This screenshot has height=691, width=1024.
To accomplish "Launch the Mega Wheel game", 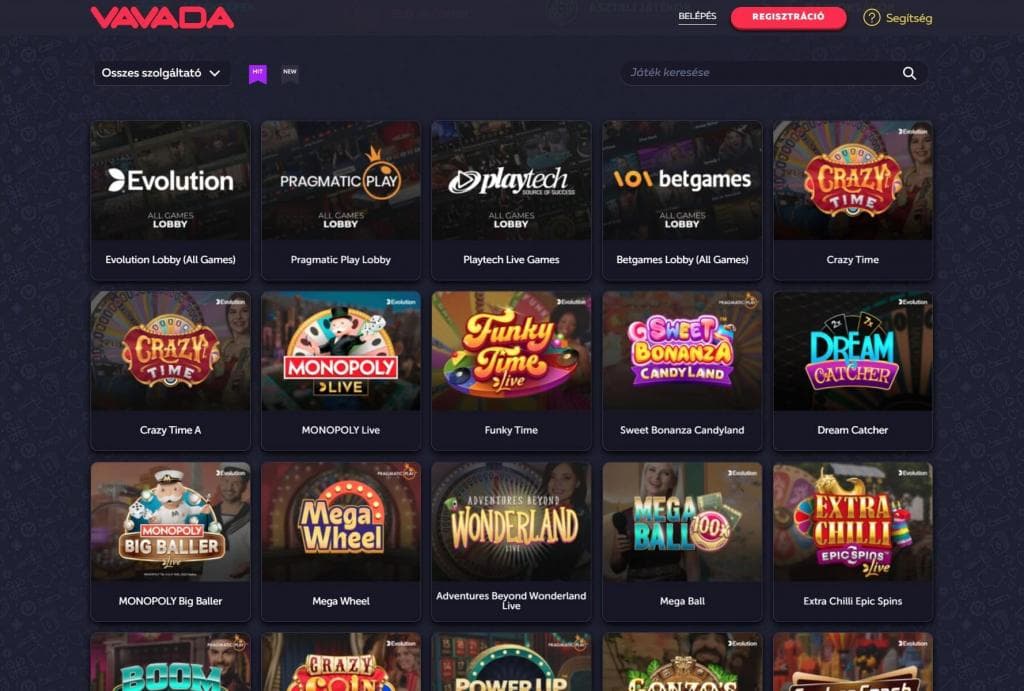I will click(x=341, y=542).
